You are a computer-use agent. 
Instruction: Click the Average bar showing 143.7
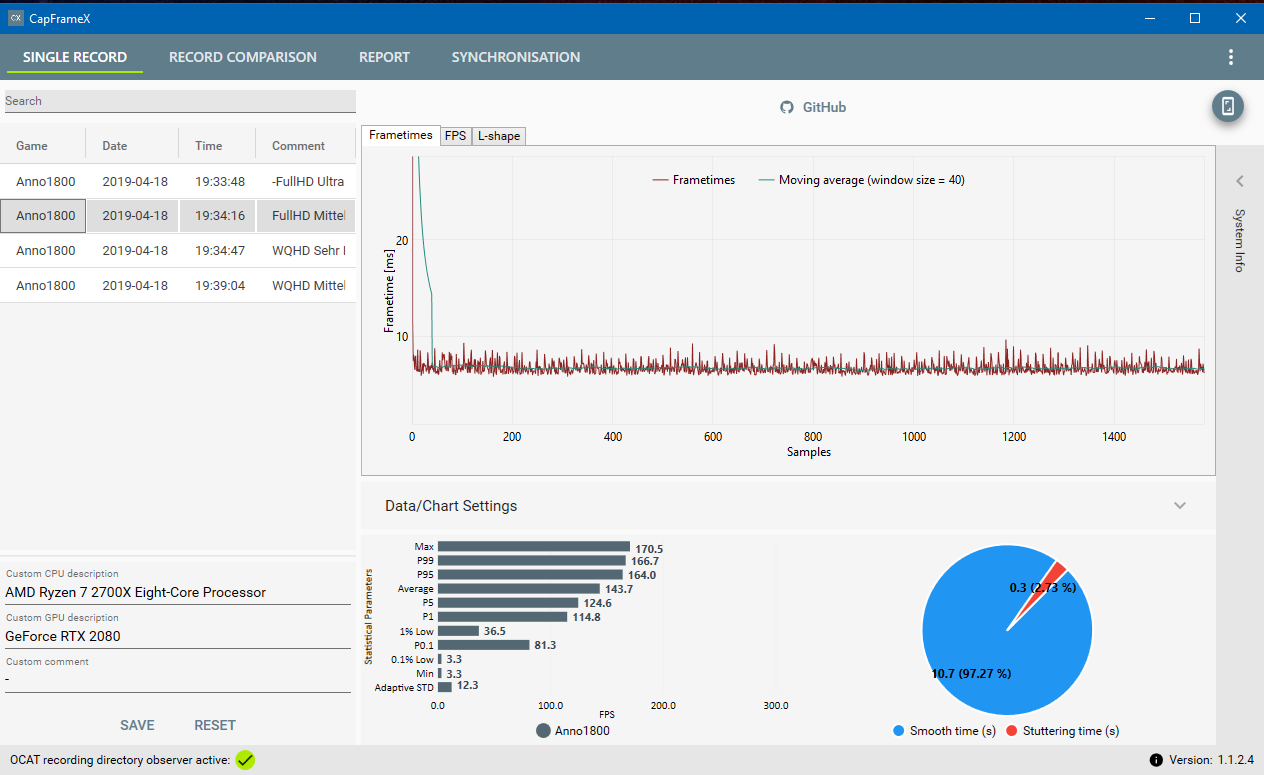519,589
